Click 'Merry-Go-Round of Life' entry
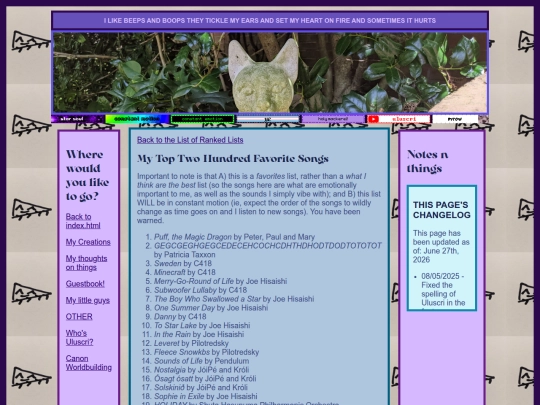This screenshot has height=405, width=540. (x=220, y=281)
